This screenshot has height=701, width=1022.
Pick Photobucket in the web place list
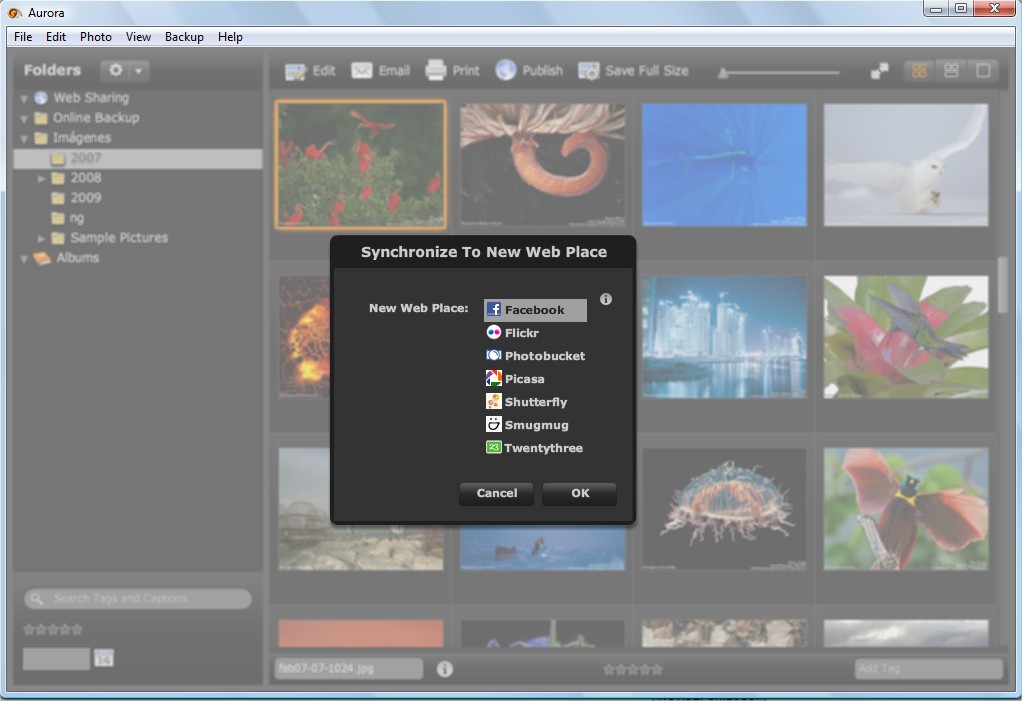coord(535,356)
